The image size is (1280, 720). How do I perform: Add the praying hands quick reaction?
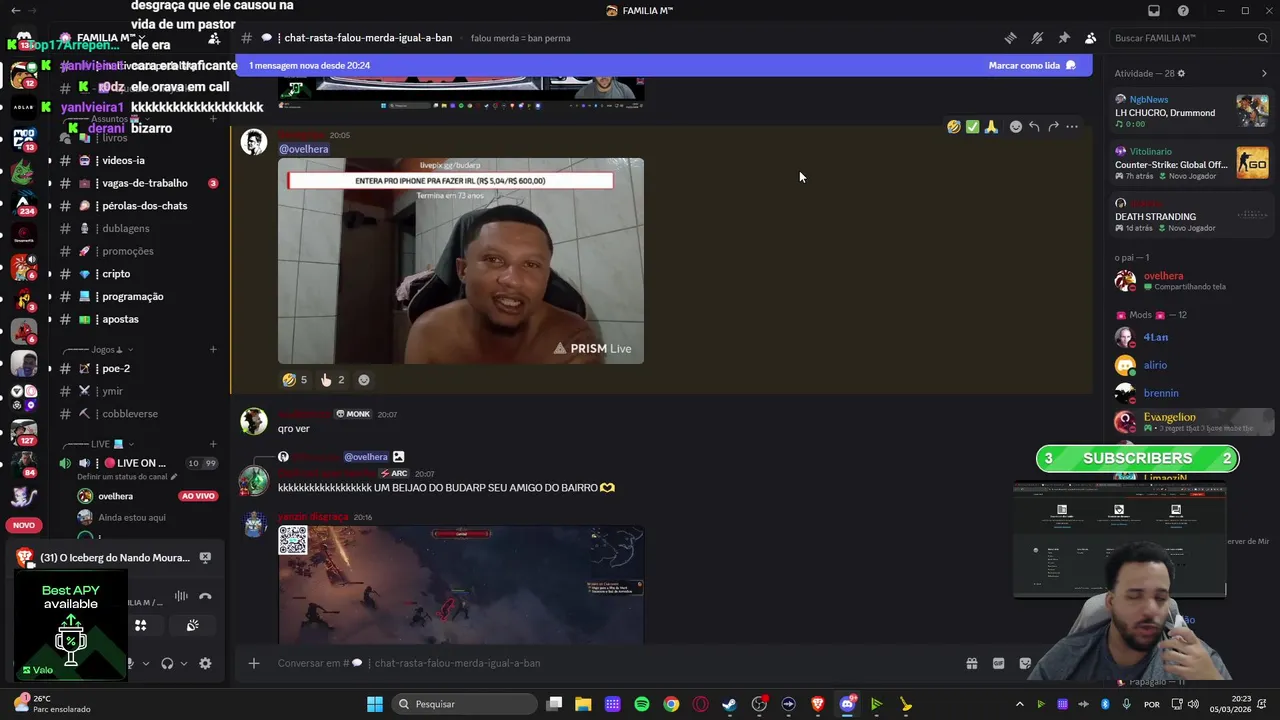tap(991, 127)
